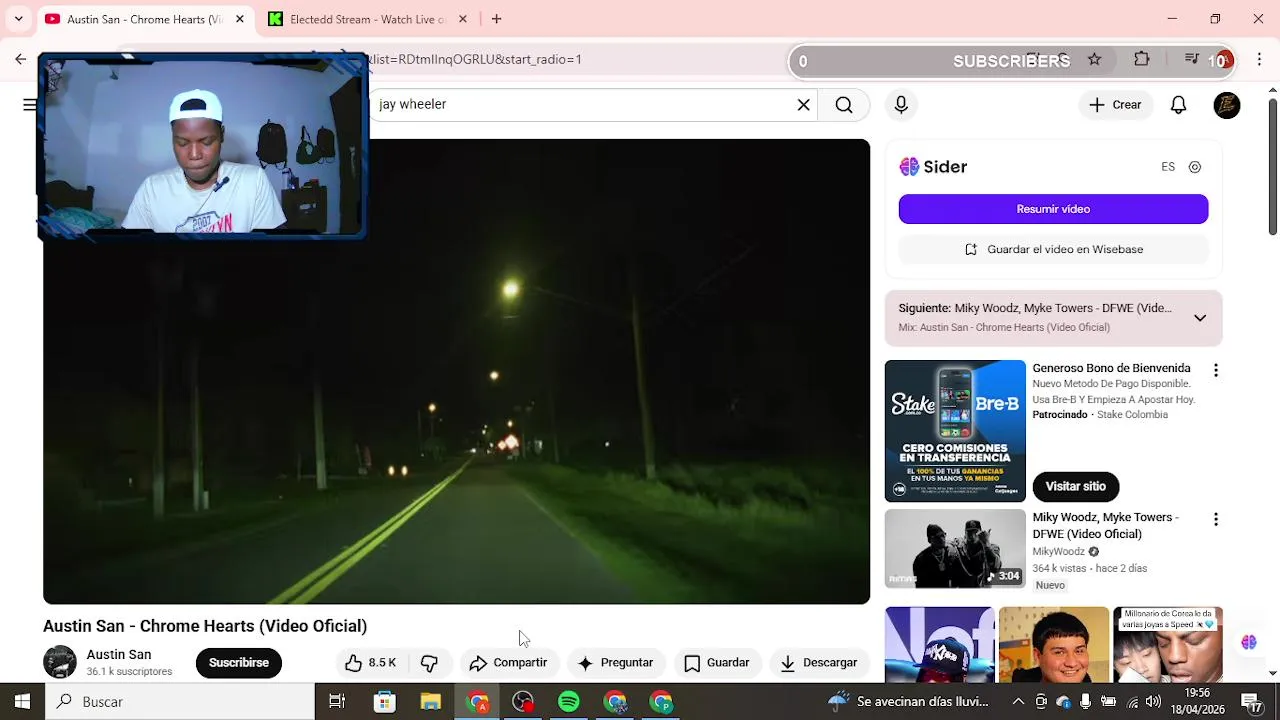Screen dimensions: 1280x720
Task: Open options menu for the DFWE video
Action: click(1216, 520)
